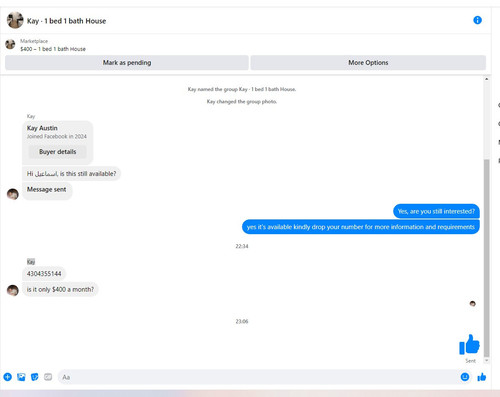This screenshot has height=397, width=500.
Task: Click the 'Kay Austin' profile name
Action: (x=42, y=128)
